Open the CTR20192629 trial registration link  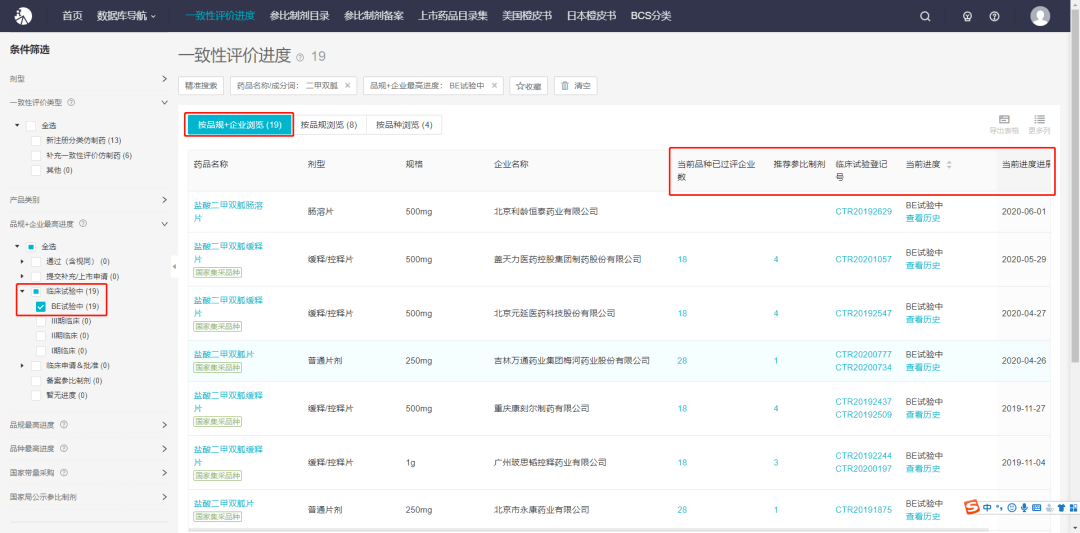click(x=863, y=212)
